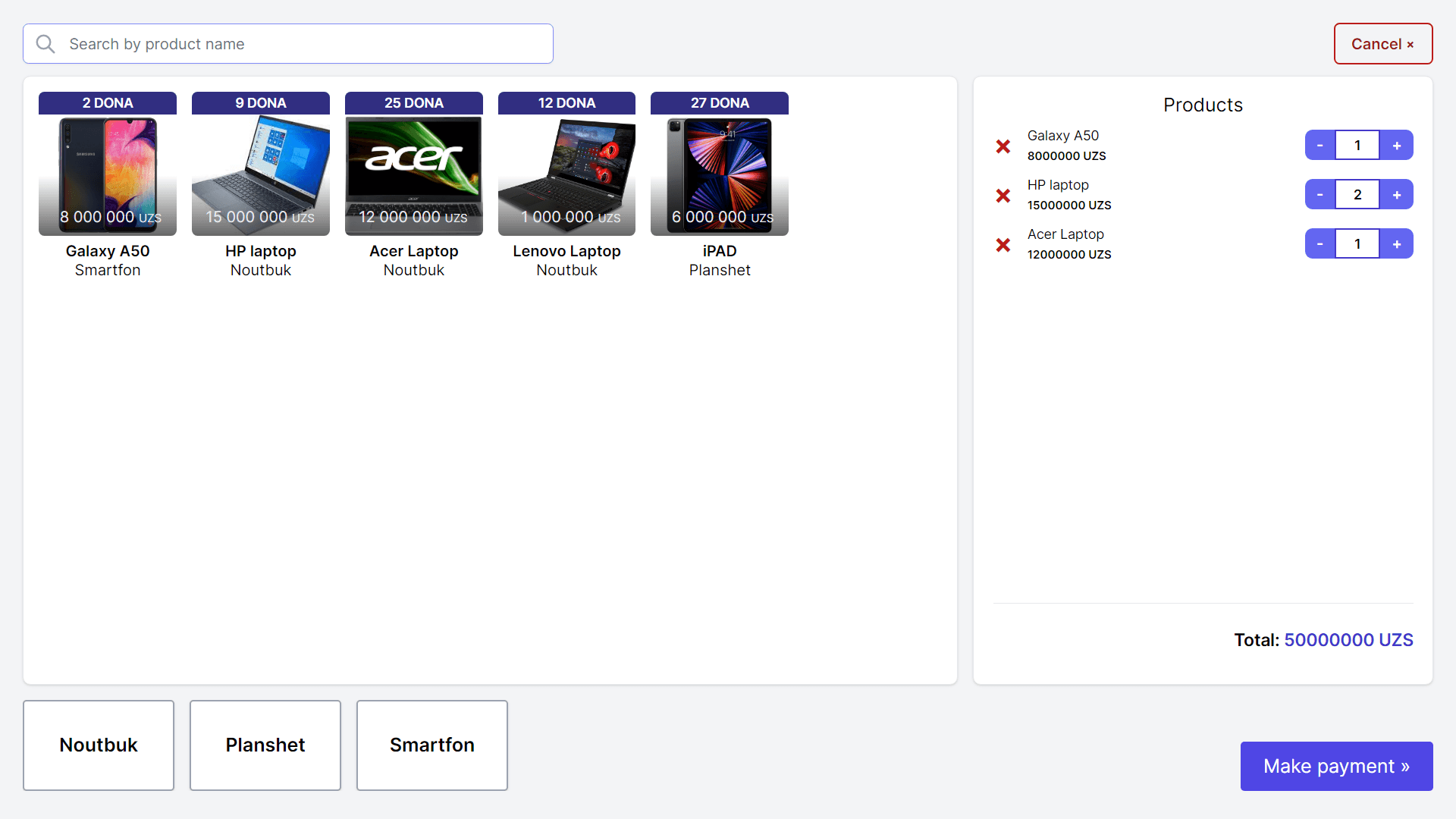Increase Galaxy A50 quantity with plus
This screenshot has width=1456, height=819.
pyautogui.click(x=1396, y=146)
